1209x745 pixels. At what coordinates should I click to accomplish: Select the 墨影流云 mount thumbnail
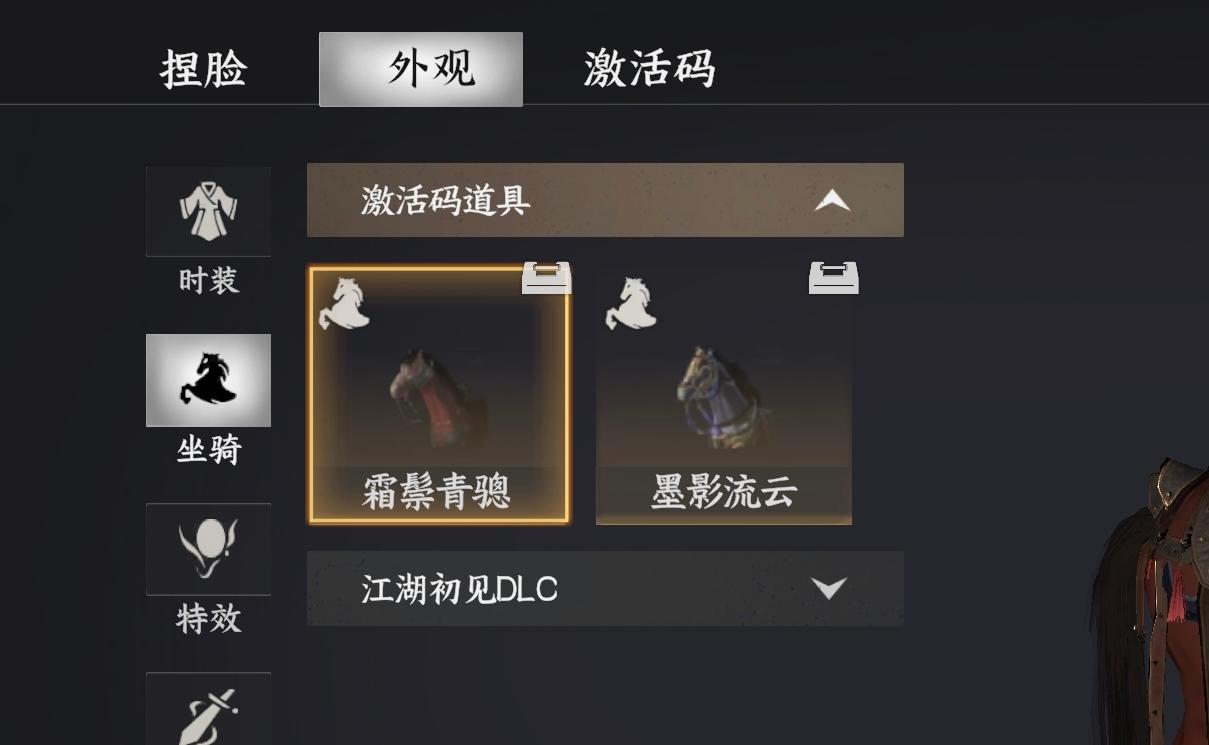pyautogui.click(x=724, y=395)
